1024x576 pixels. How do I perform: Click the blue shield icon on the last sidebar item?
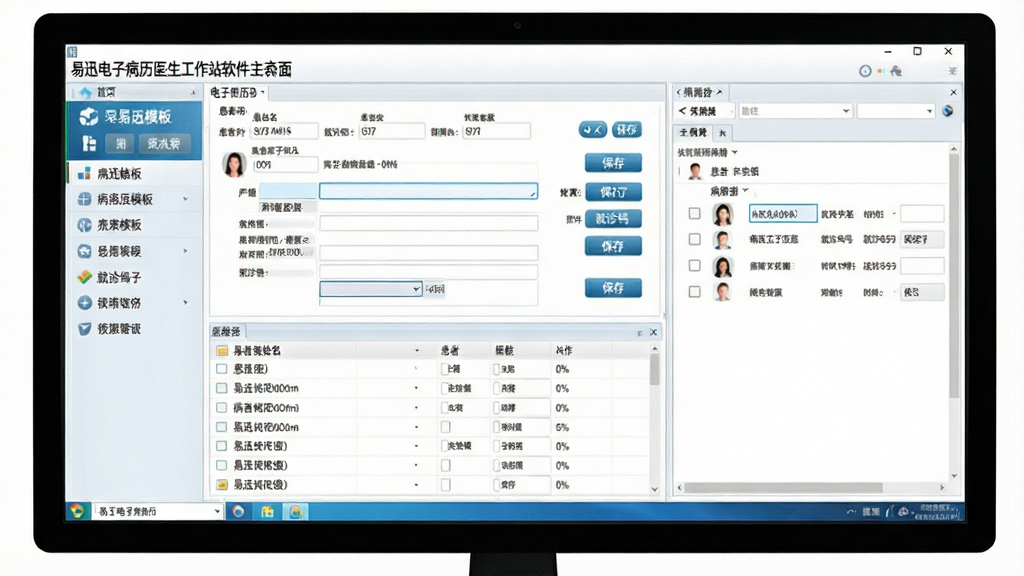click(84, 329)
